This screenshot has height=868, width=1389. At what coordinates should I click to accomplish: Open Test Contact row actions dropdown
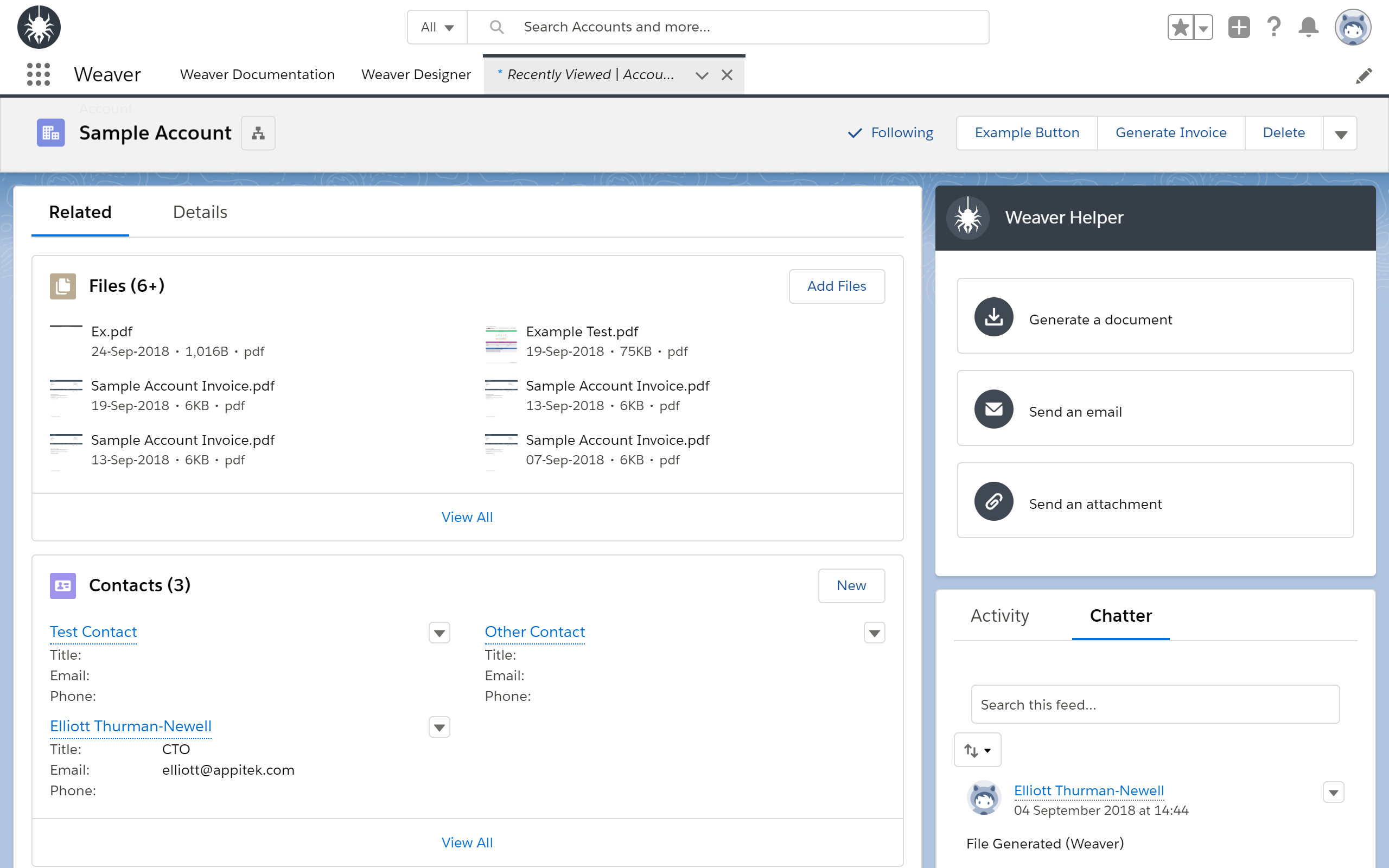click(x=439, y=633)
